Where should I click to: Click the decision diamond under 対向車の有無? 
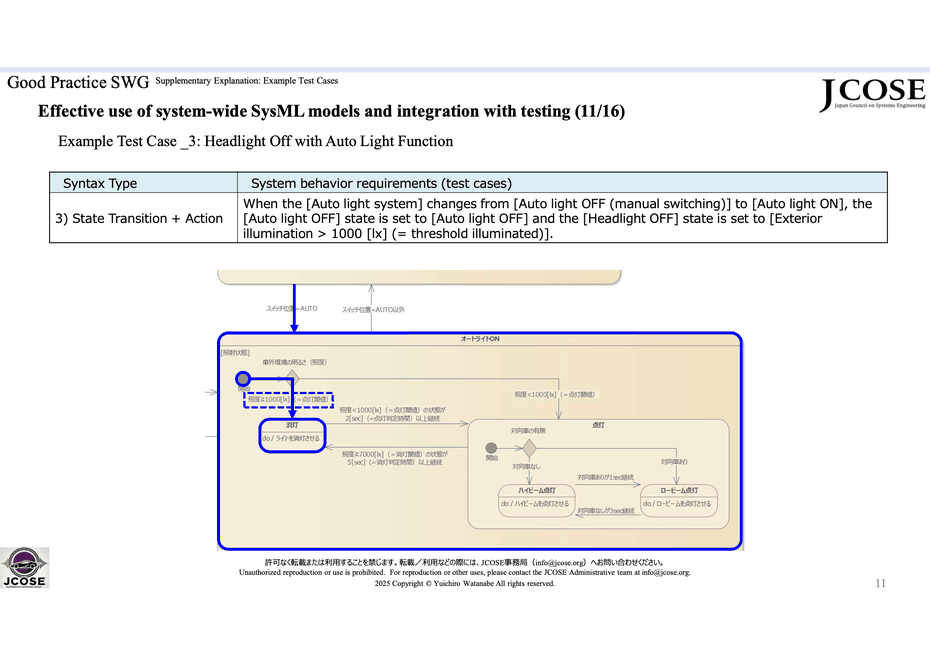coord(529,448)
